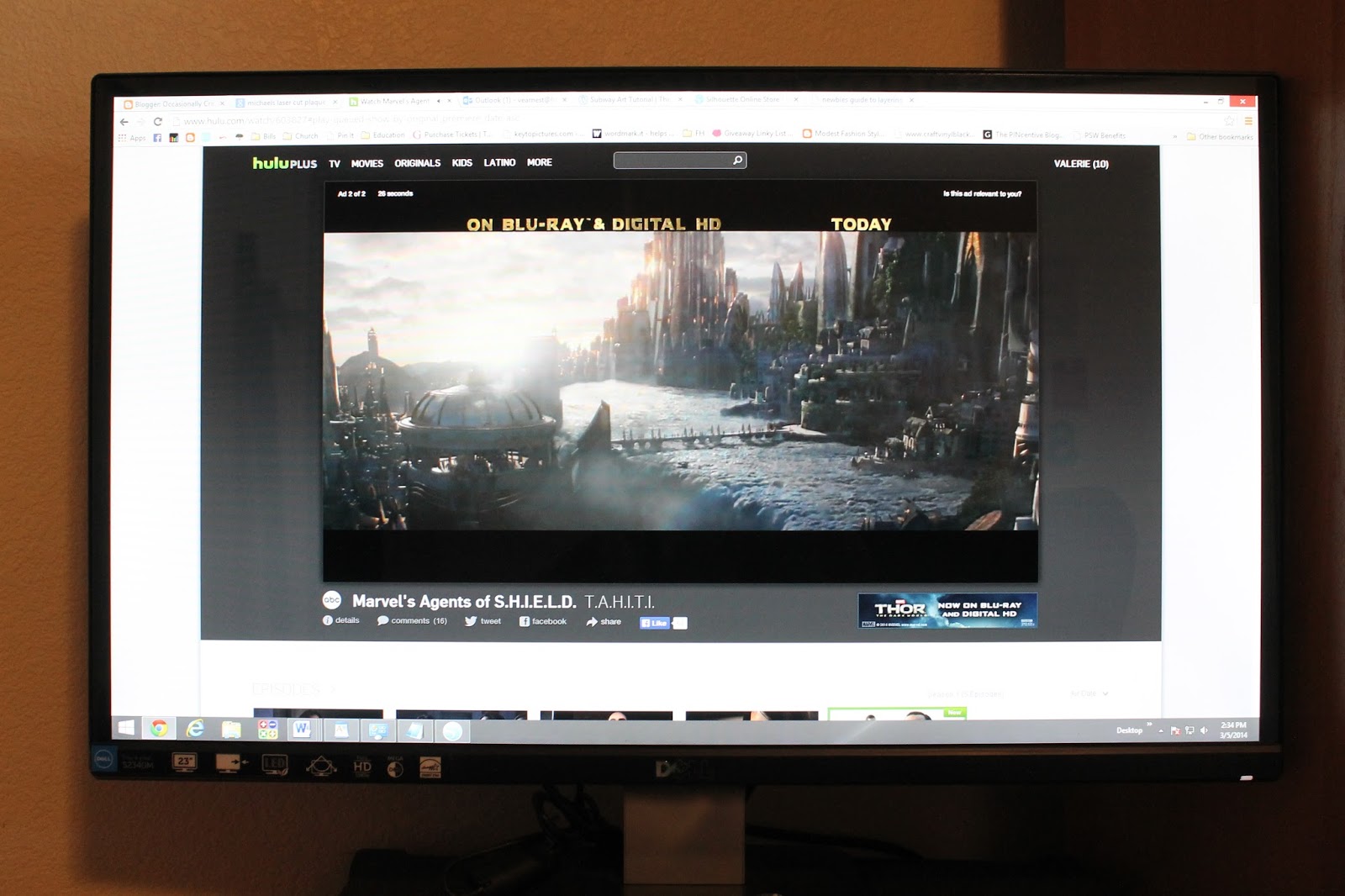The height and width of the screenshot is (896, 1345).
Task: Show hidden system tray icons
Action: [1161, 730]
